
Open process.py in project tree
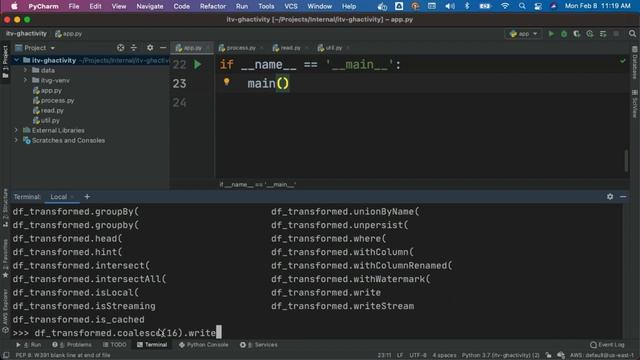point(53,100)
